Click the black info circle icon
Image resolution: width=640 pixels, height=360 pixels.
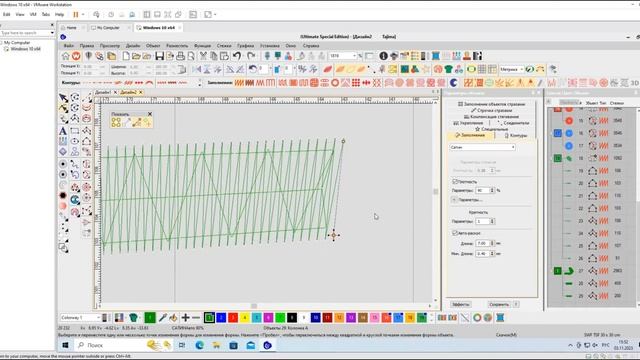[383, 56]
